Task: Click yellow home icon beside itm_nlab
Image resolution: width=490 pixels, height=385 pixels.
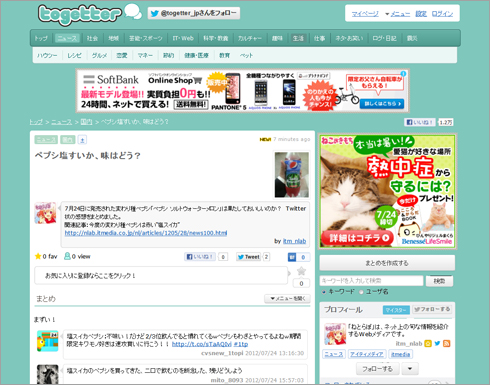Action: (x=428, y=343)
